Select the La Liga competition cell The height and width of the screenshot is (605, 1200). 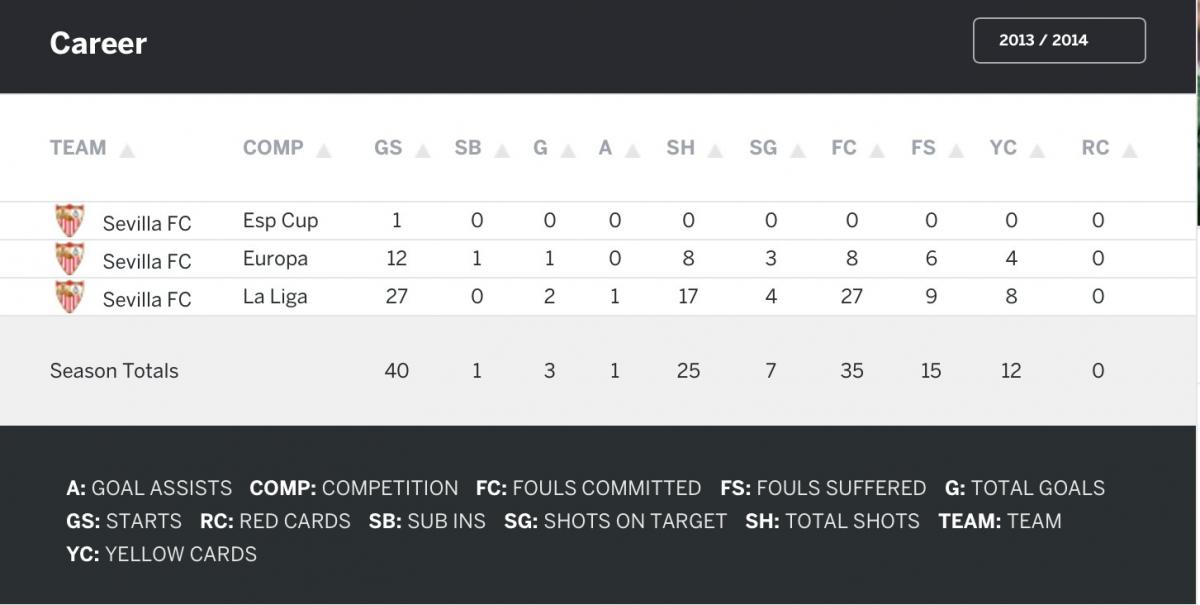coord(275,297)
